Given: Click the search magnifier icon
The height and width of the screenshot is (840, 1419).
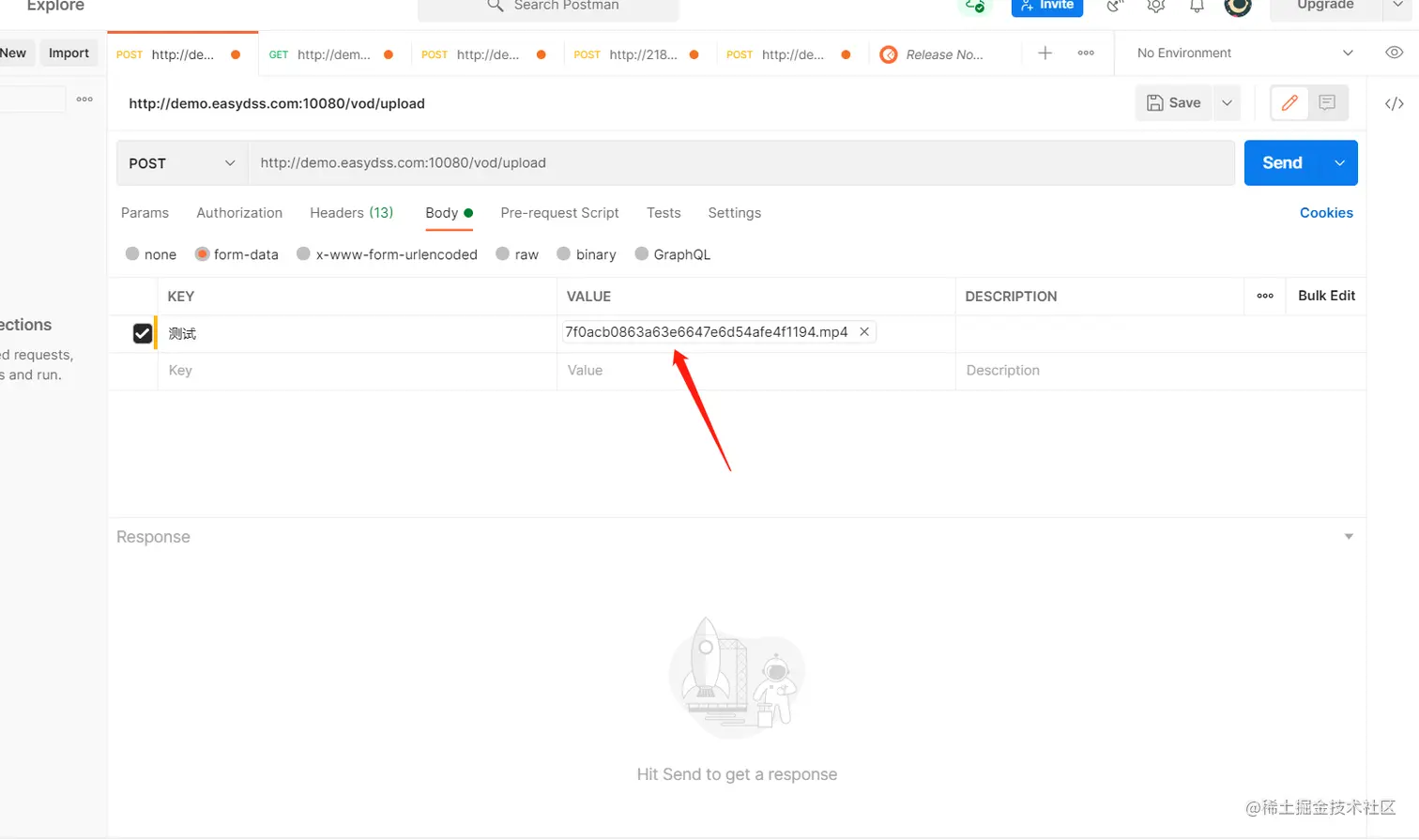Looking at the screenshot, I should [x=496, y=6].
